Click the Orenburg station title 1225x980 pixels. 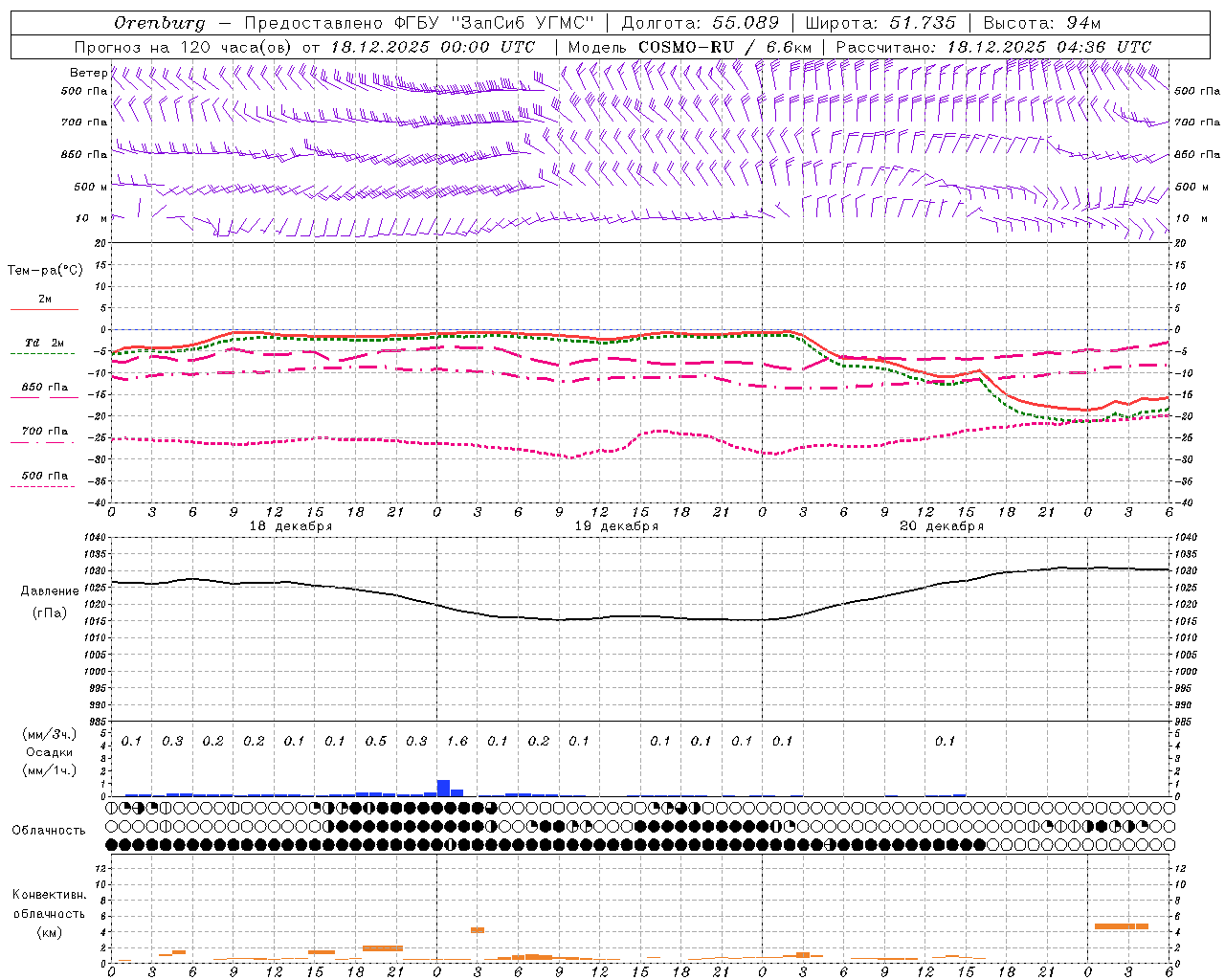(159, 23)
